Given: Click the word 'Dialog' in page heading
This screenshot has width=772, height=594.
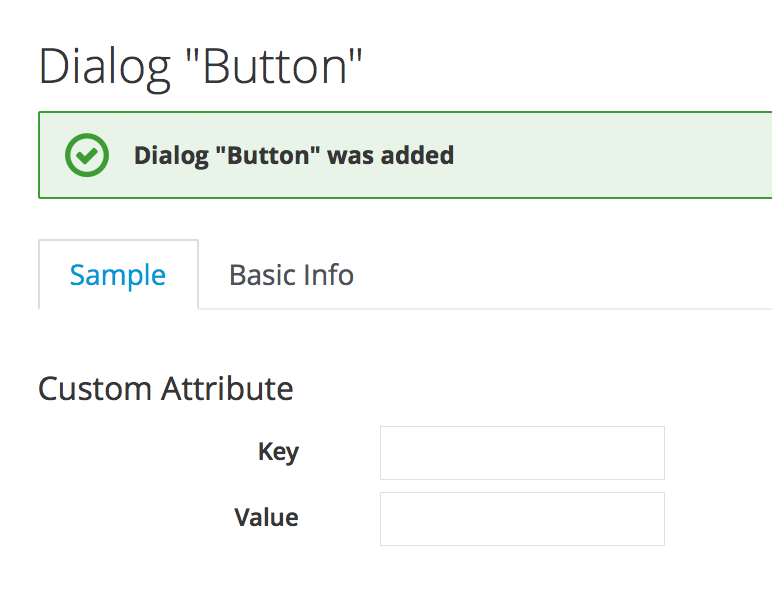Looking at the screenshot, I should (x=104, y=68).
